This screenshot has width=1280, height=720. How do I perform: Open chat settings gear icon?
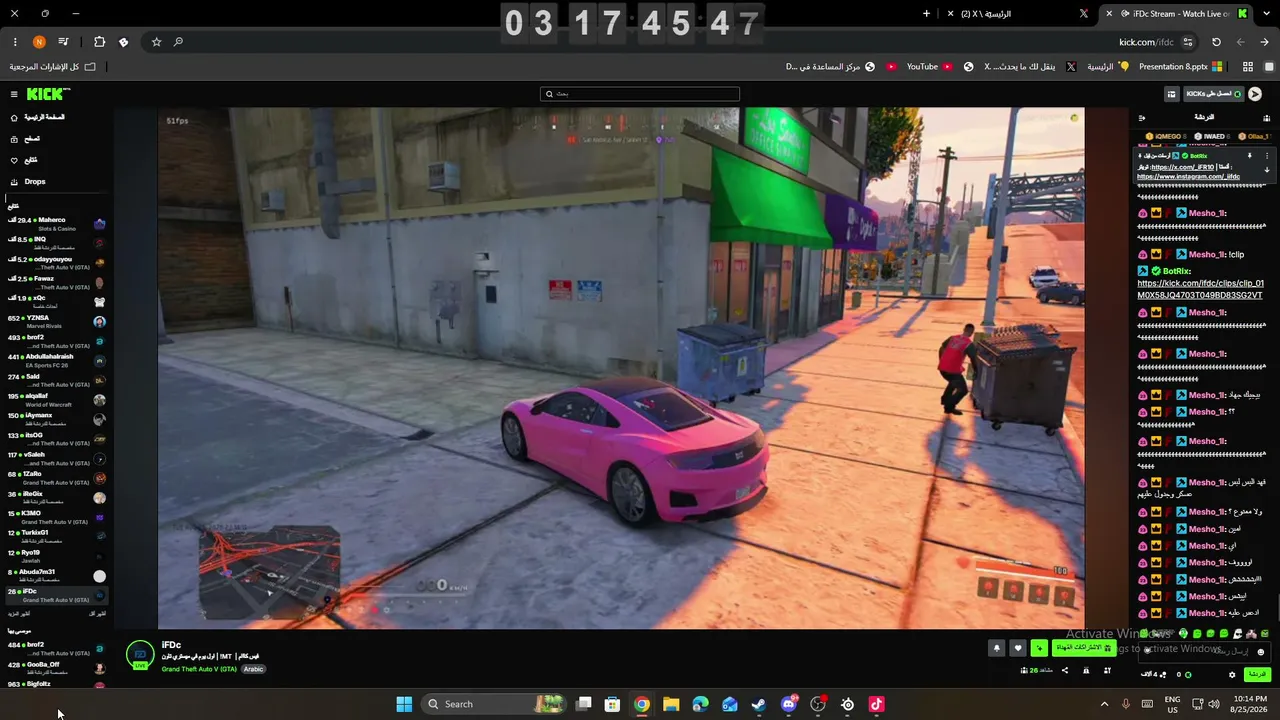tap(1232, 675)
